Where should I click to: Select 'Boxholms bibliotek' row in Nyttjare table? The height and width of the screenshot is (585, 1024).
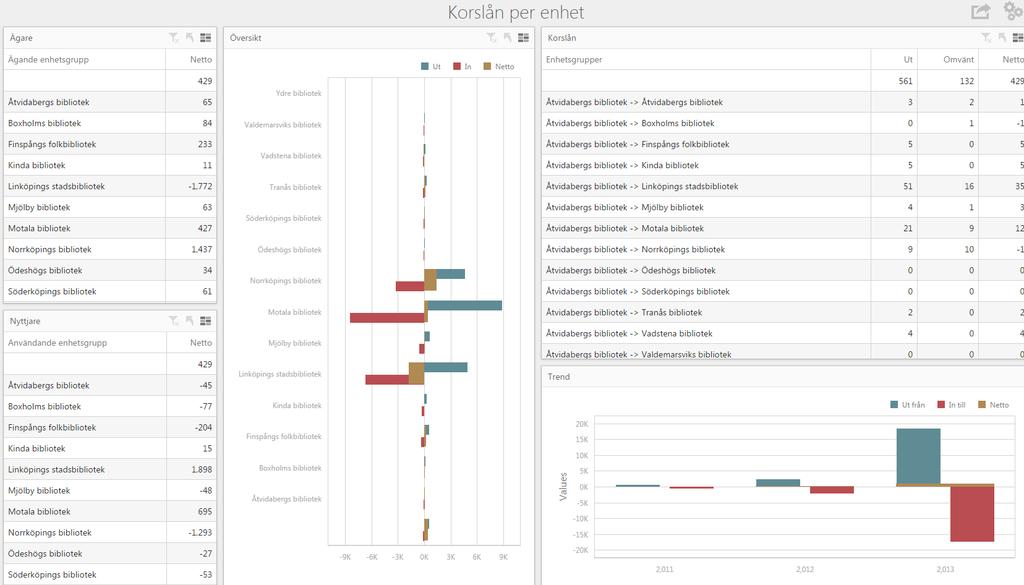click(x=110, y=406)
